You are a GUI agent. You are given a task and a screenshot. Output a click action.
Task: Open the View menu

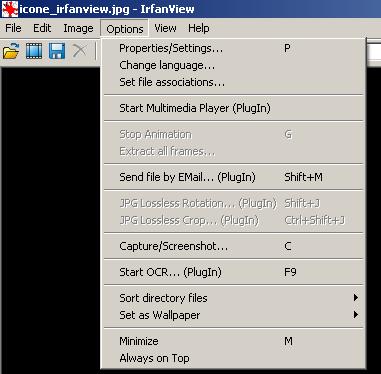pos(165,28)
